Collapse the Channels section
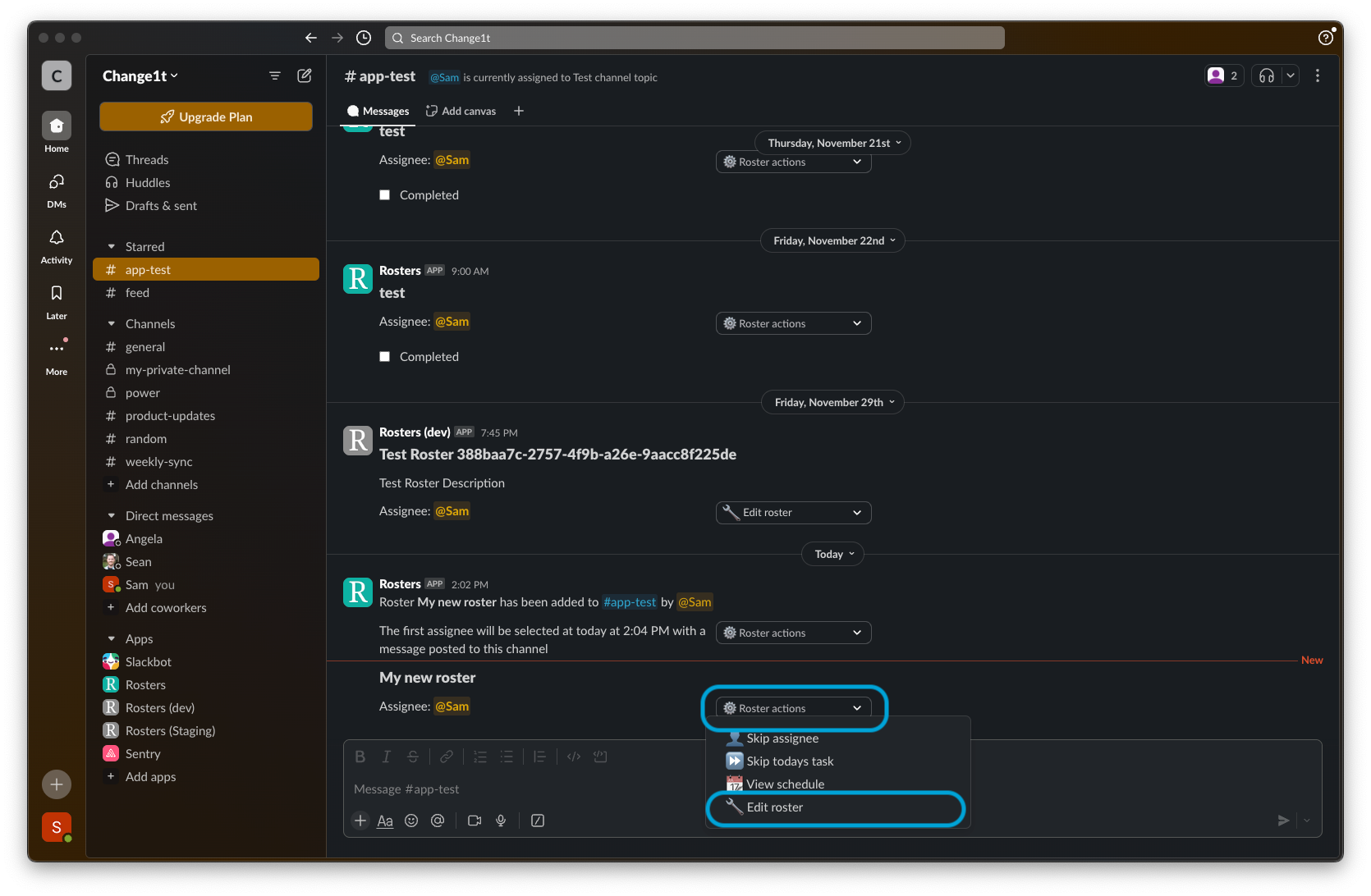1371x896 pixels. pos(111,324)
